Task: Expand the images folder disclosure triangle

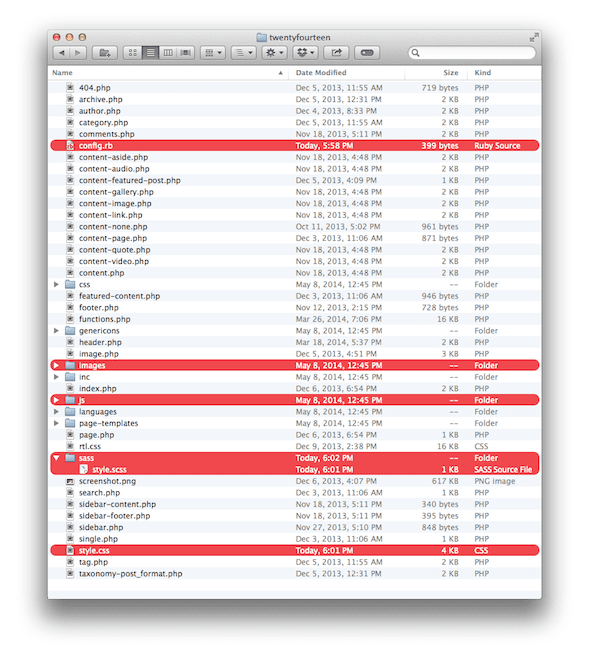Action: tap(56, 365)
